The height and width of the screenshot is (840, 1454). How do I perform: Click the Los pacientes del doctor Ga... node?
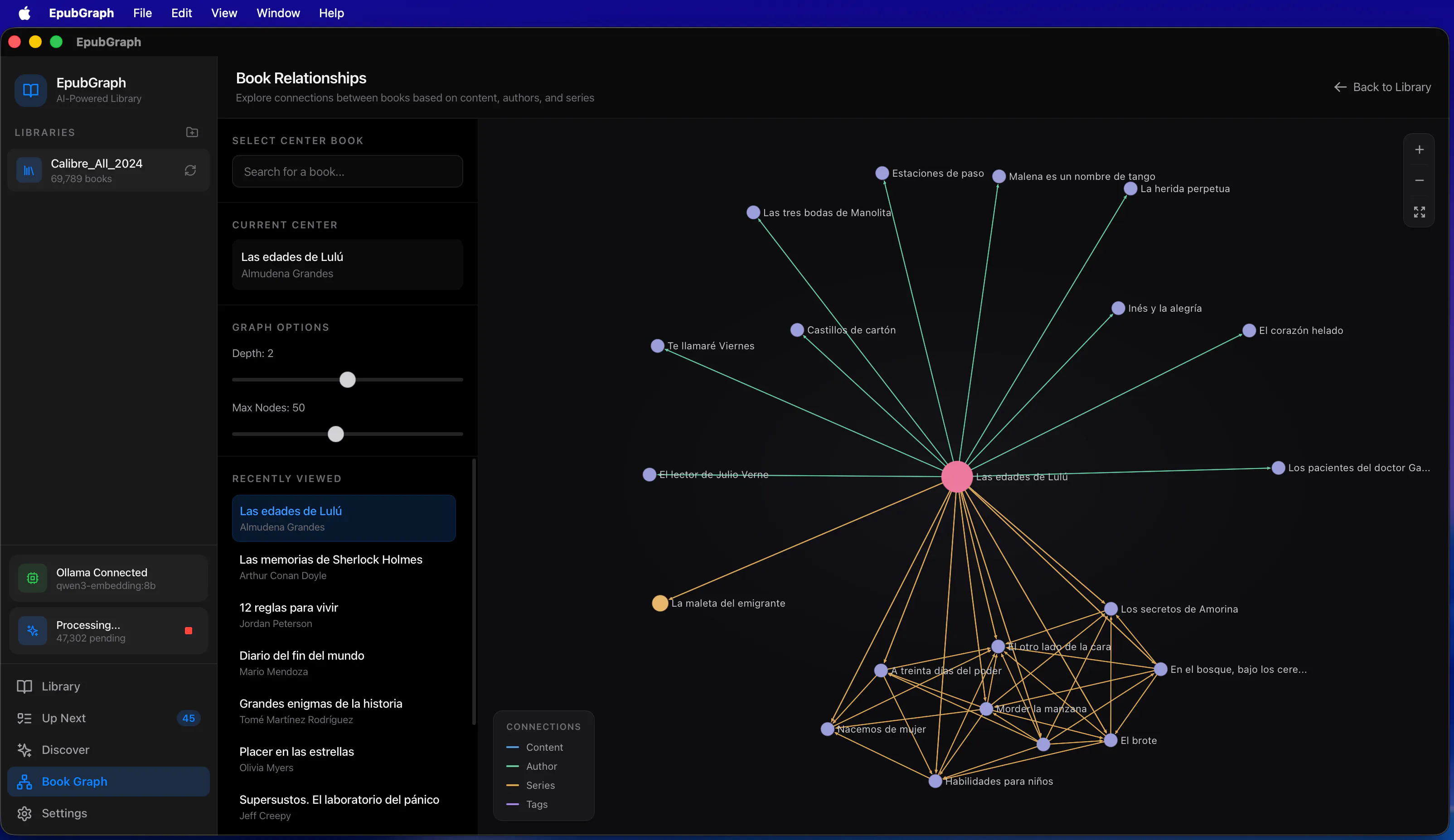1278,468
